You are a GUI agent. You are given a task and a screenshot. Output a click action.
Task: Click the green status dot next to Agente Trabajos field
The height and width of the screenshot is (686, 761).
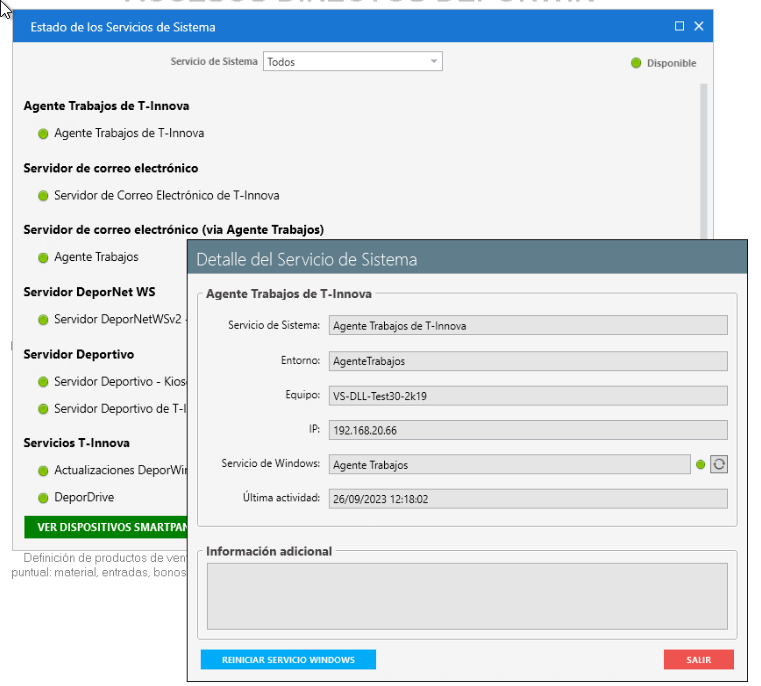pyautogui.click(x=700, y=465)
